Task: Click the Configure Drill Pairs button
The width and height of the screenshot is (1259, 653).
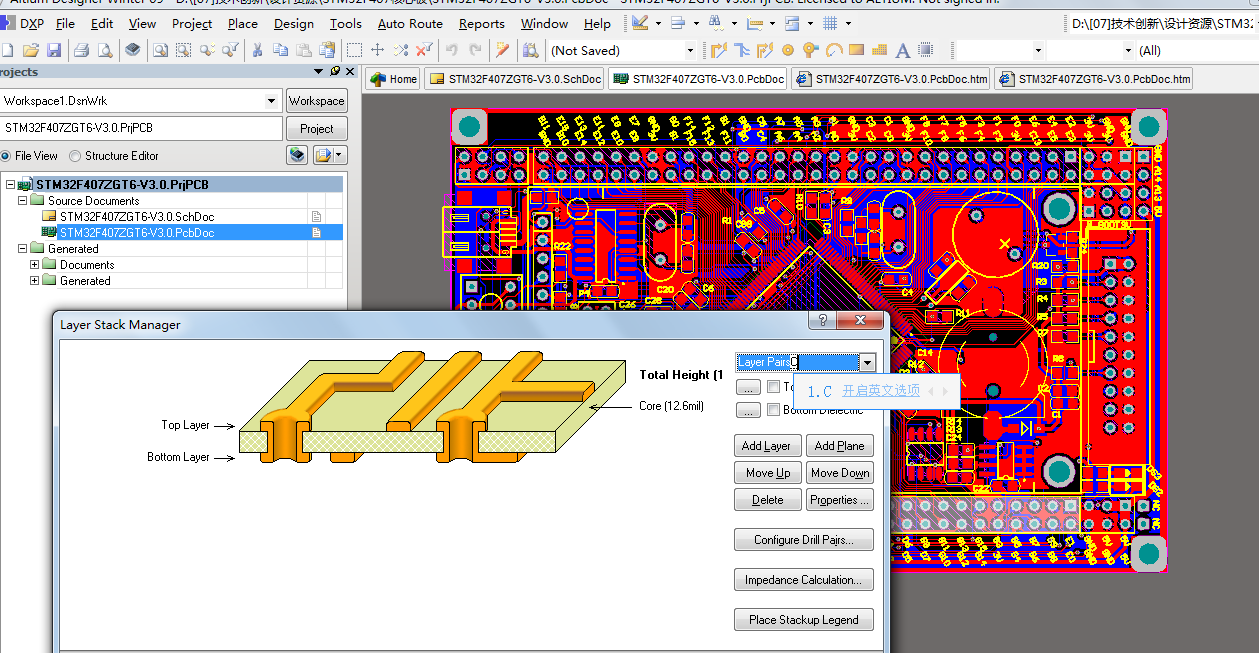Action: 804,540
